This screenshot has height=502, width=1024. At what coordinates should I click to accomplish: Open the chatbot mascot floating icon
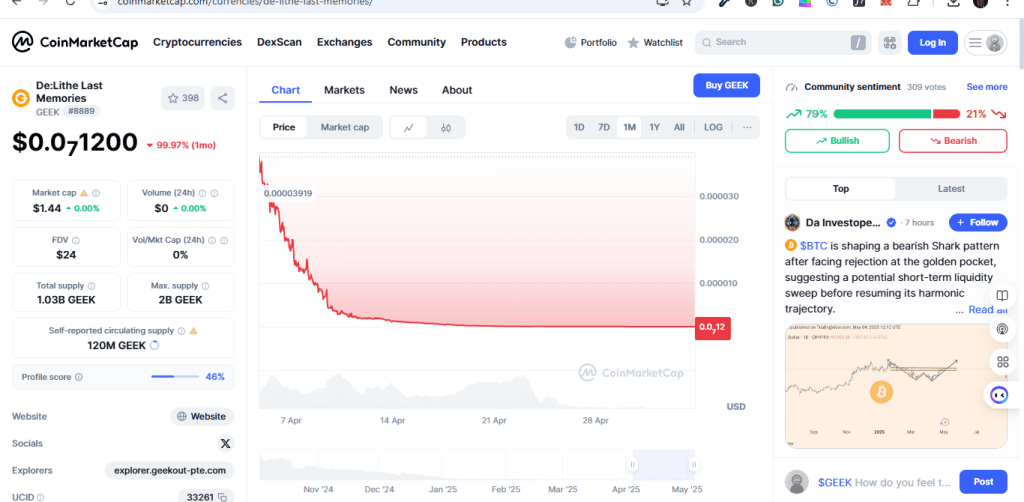click(x=999, y=395)
